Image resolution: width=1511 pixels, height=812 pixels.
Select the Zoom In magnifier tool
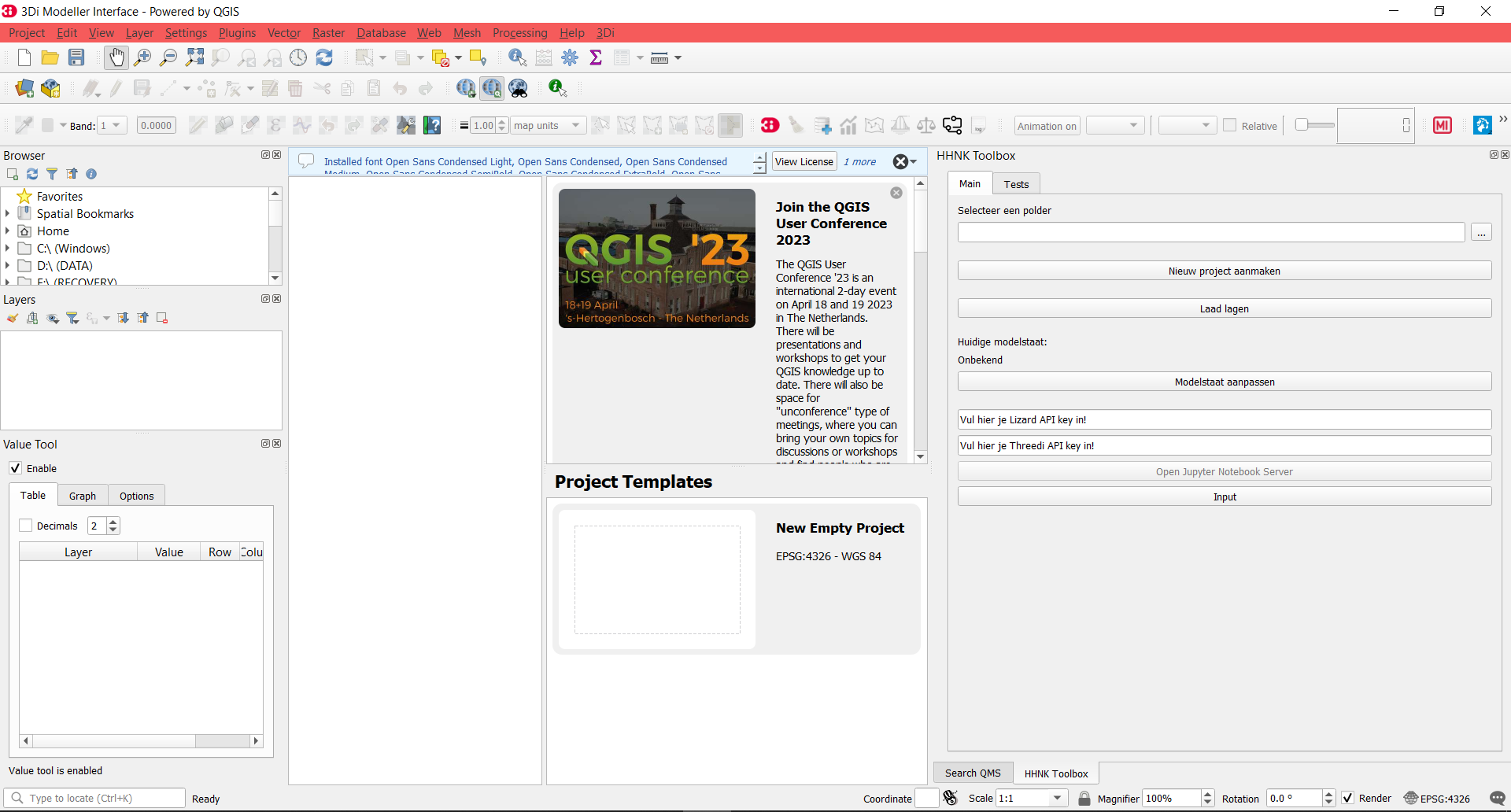142,57
